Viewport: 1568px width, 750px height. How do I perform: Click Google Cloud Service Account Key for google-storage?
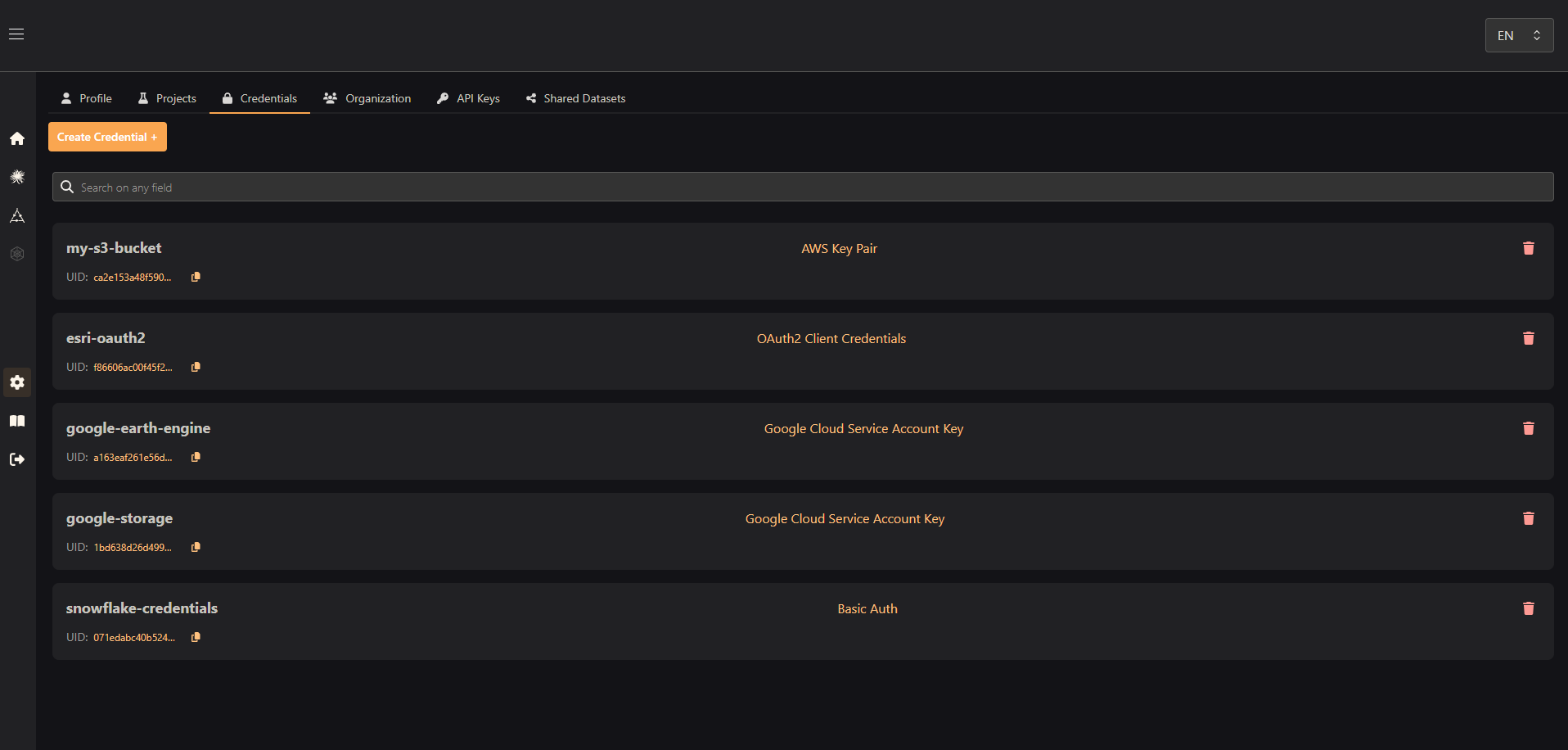[x=845, y=518]
